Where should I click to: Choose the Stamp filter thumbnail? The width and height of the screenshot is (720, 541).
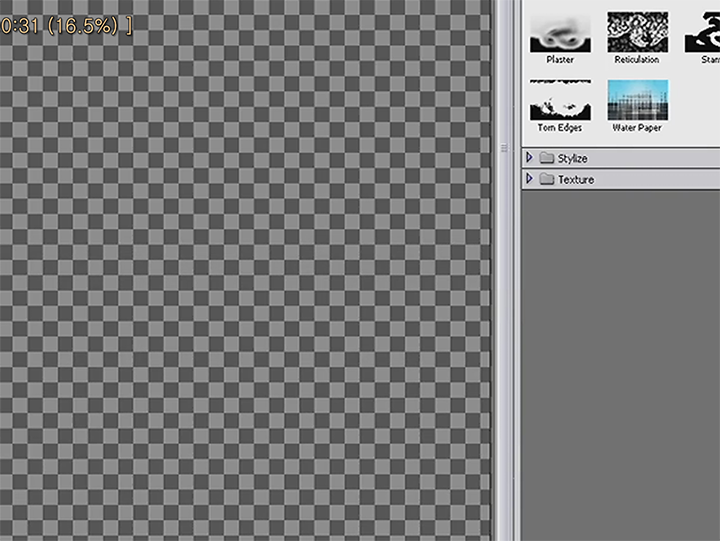(x=704, y=31)
